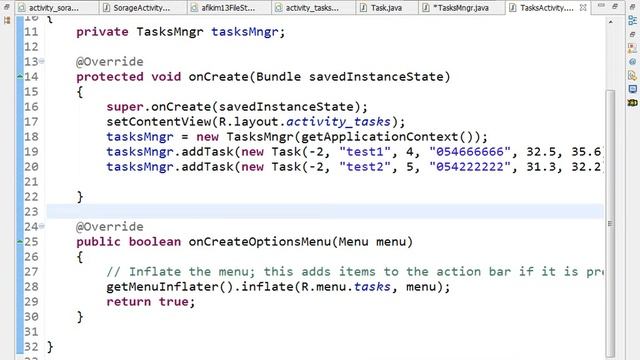Click 'getMenuInflater().inflate' on line 28
The width and height of the screenshot is (640, 360).
200,287
